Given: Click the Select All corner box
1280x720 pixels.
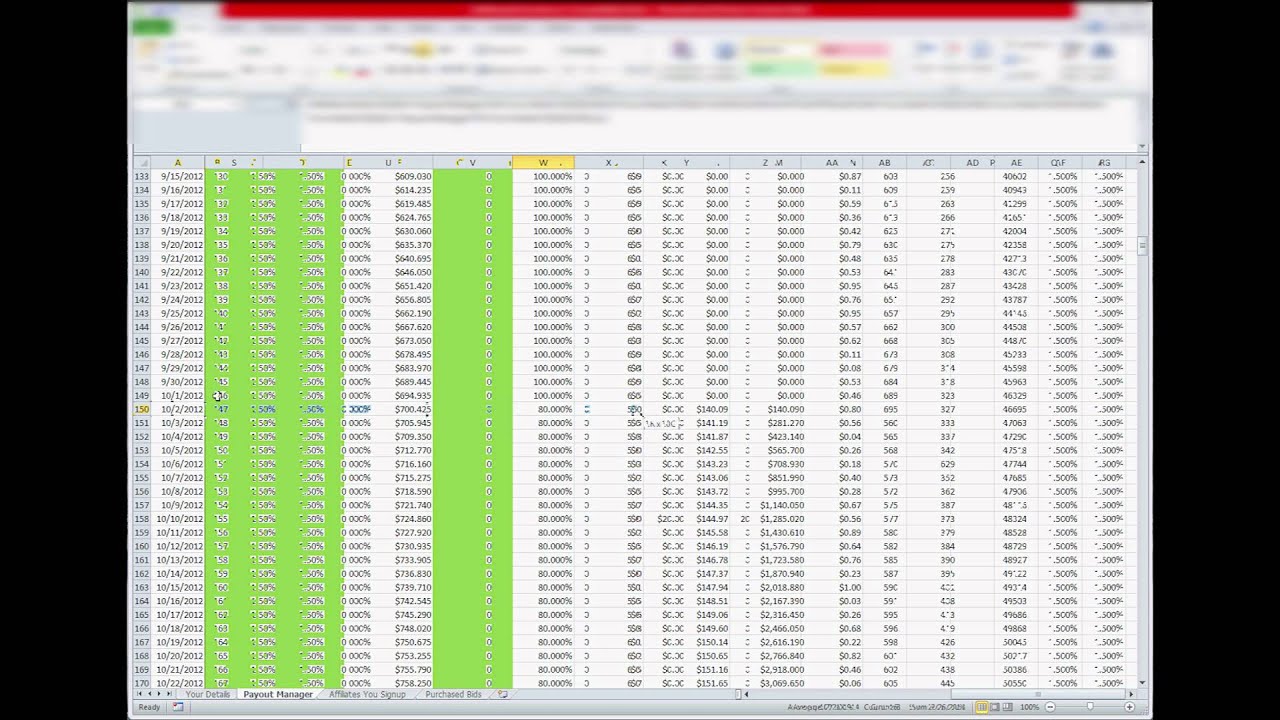Looking at the screenshot, I should 143,163.
